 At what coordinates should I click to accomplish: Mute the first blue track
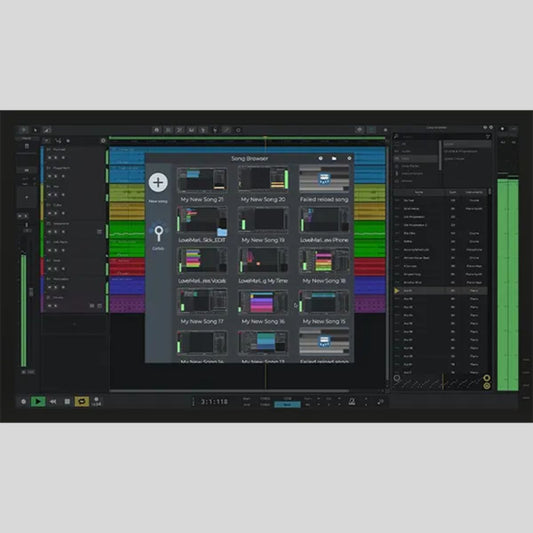pyautogui.click(x=50, y=158)
